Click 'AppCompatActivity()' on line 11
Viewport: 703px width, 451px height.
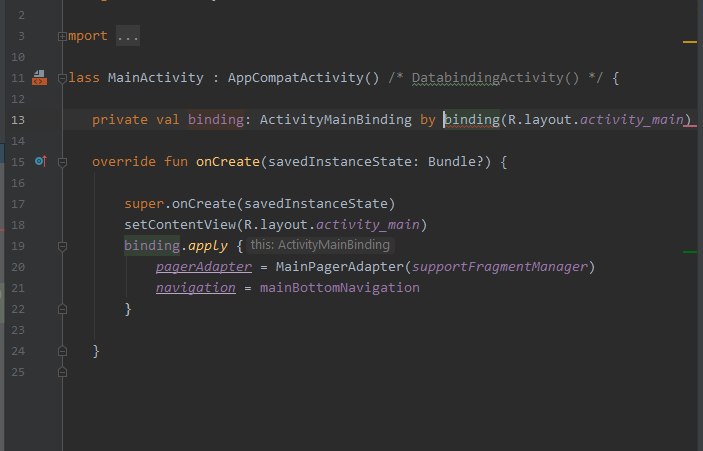point(304,78)
